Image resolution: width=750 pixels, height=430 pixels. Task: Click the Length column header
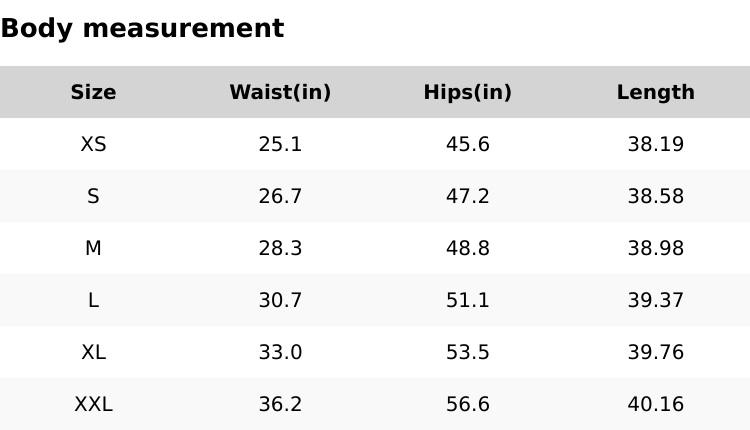pos(655,93)
